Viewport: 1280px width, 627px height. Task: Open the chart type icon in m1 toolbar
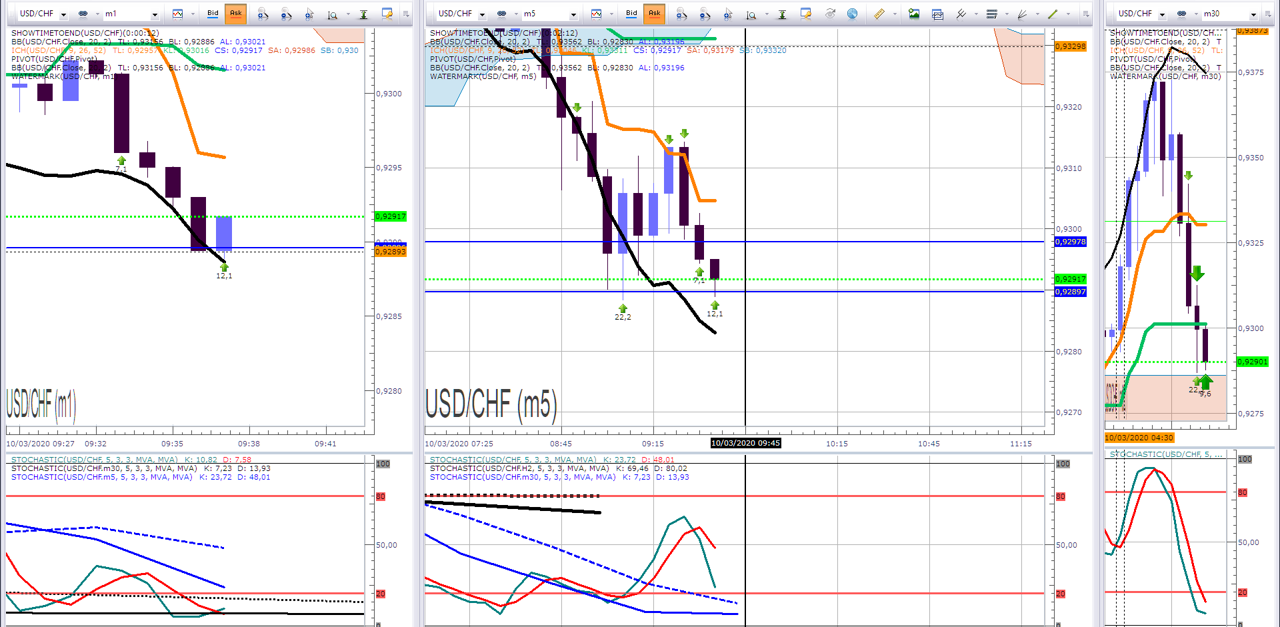177,14
